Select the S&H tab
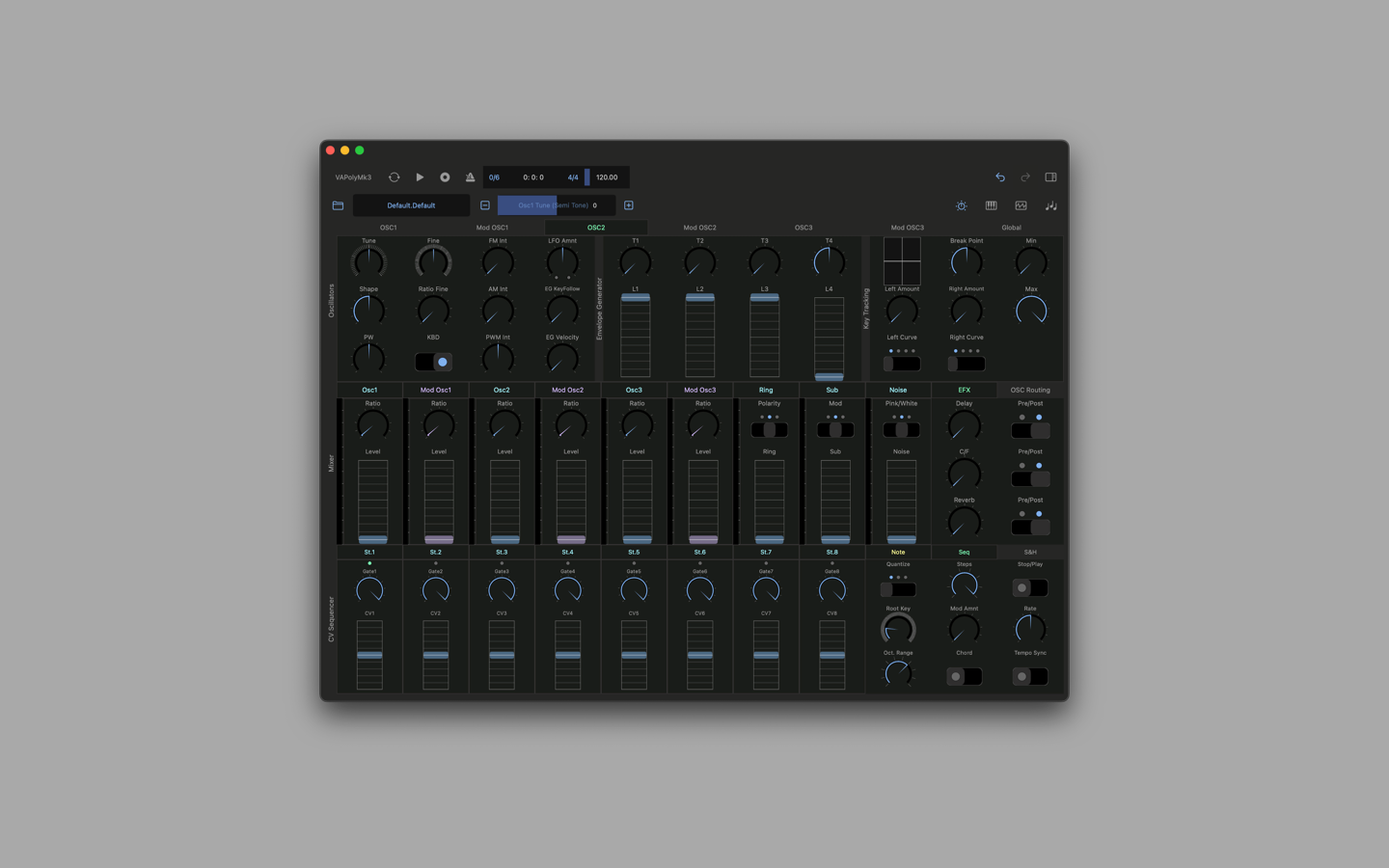Screen dimensions: 1389x868 [1030, 552]
